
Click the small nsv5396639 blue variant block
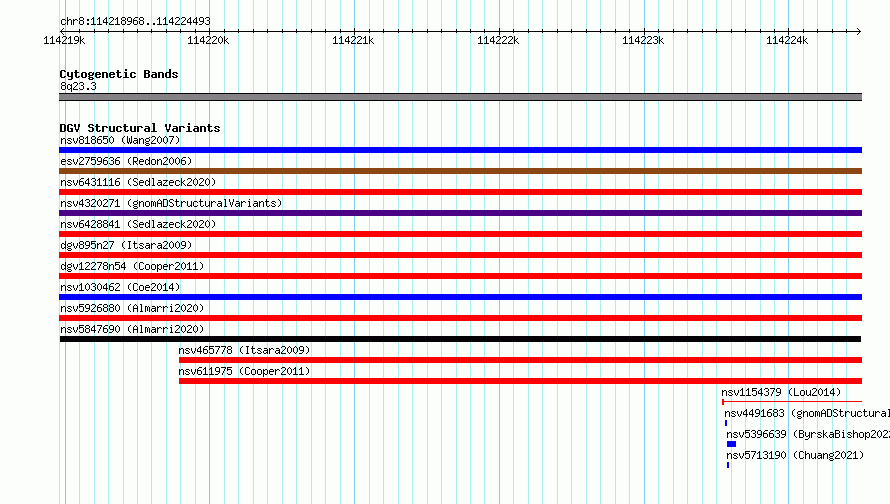[x=732, y=444]
